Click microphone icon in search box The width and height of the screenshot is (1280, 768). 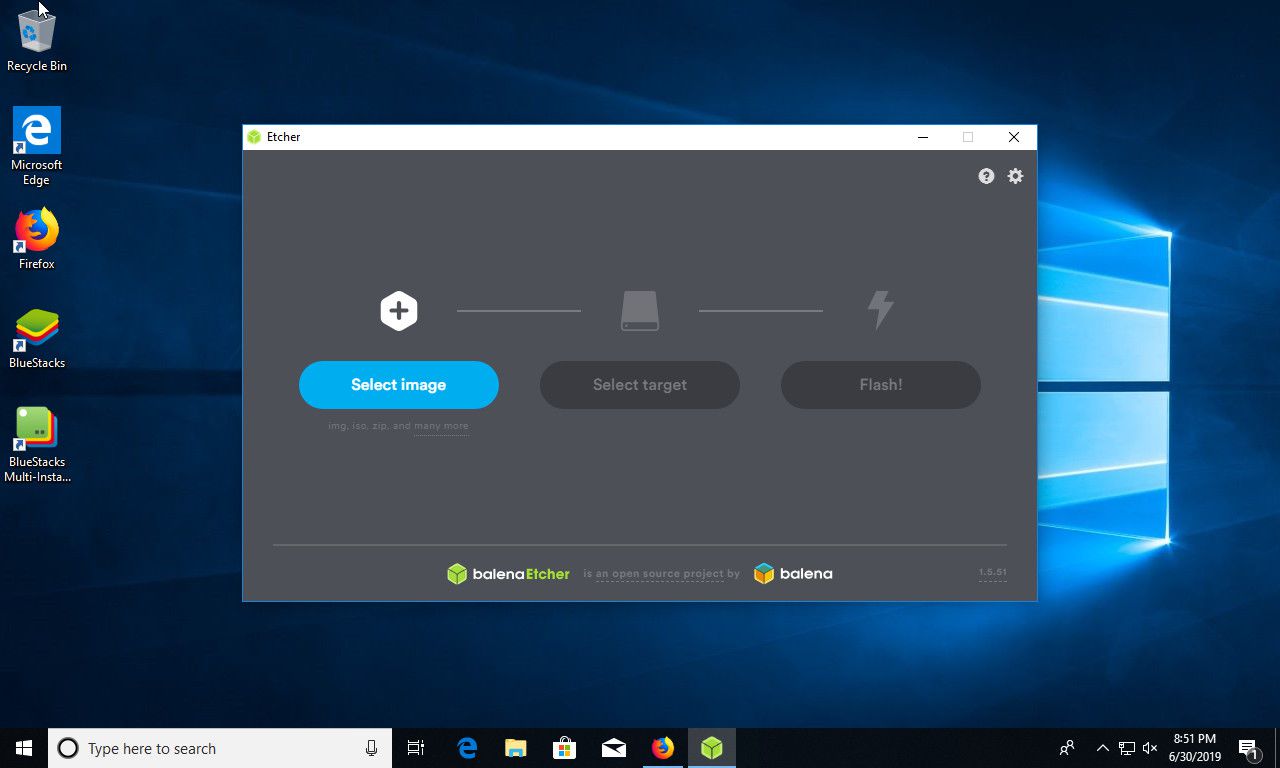(x=371, y=748)
